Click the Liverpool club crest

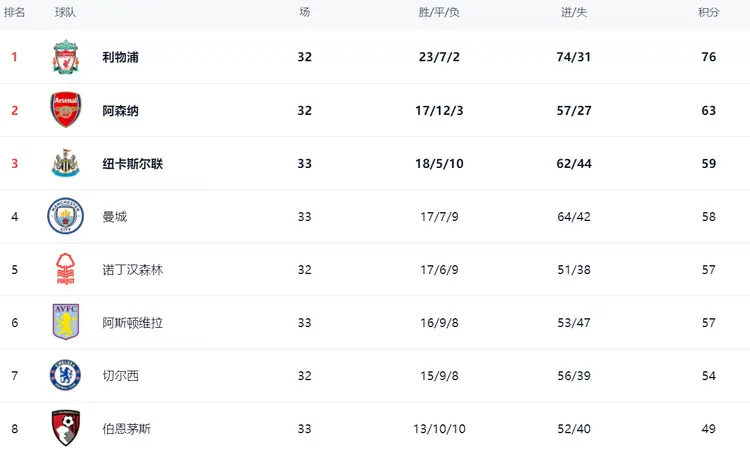(66, 57)
